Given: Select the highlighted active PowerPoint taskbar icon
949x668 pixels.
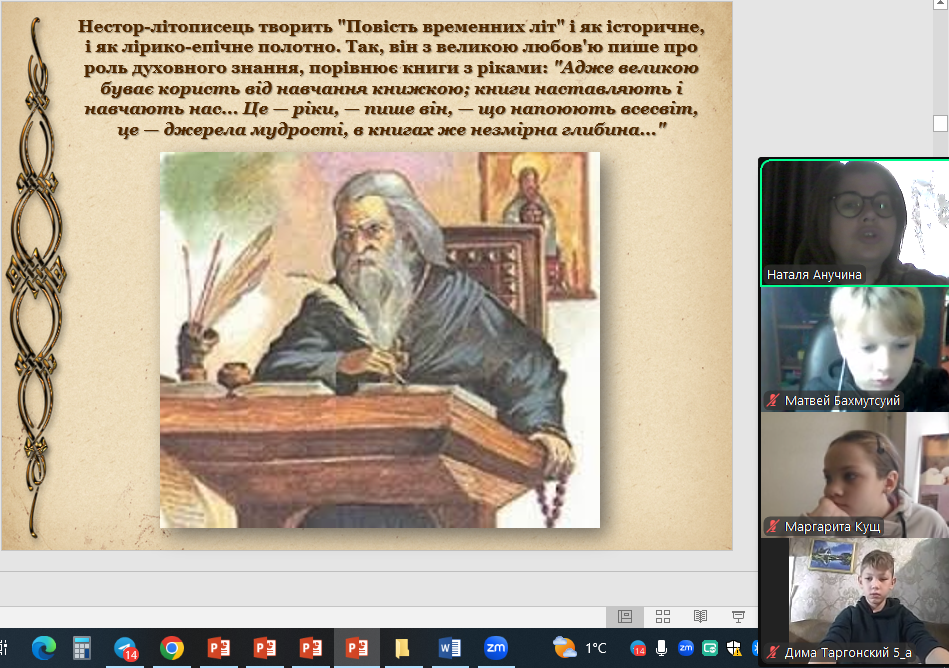Looking at the screenshot, I should (x=357, y=648).
